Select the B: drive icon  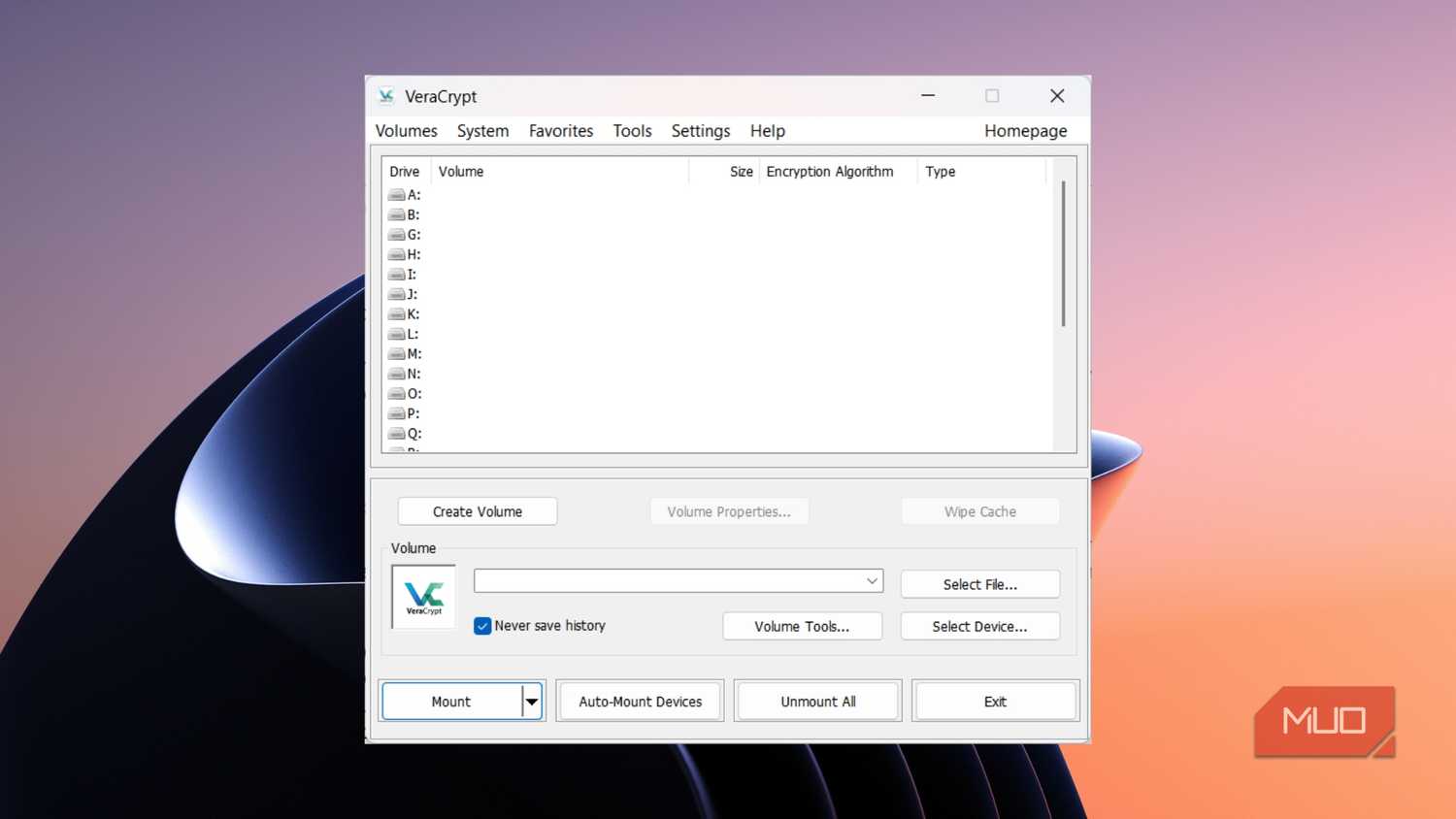[x=397, y=214]
